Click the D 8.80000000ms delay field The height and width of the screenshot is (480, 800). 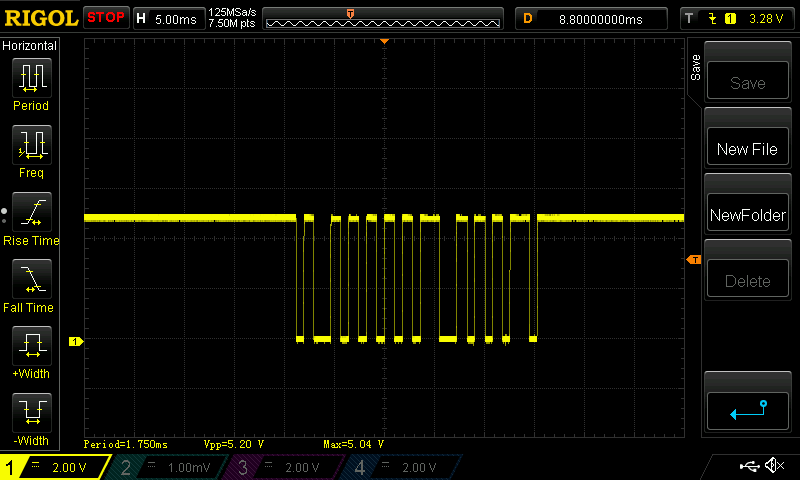click(592, 19)
